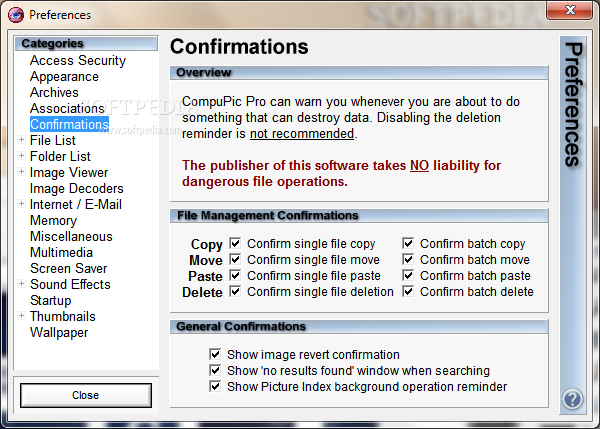600x429 pixels.
Task: Expand the Image Viewer category
Action: pos(21,172)
